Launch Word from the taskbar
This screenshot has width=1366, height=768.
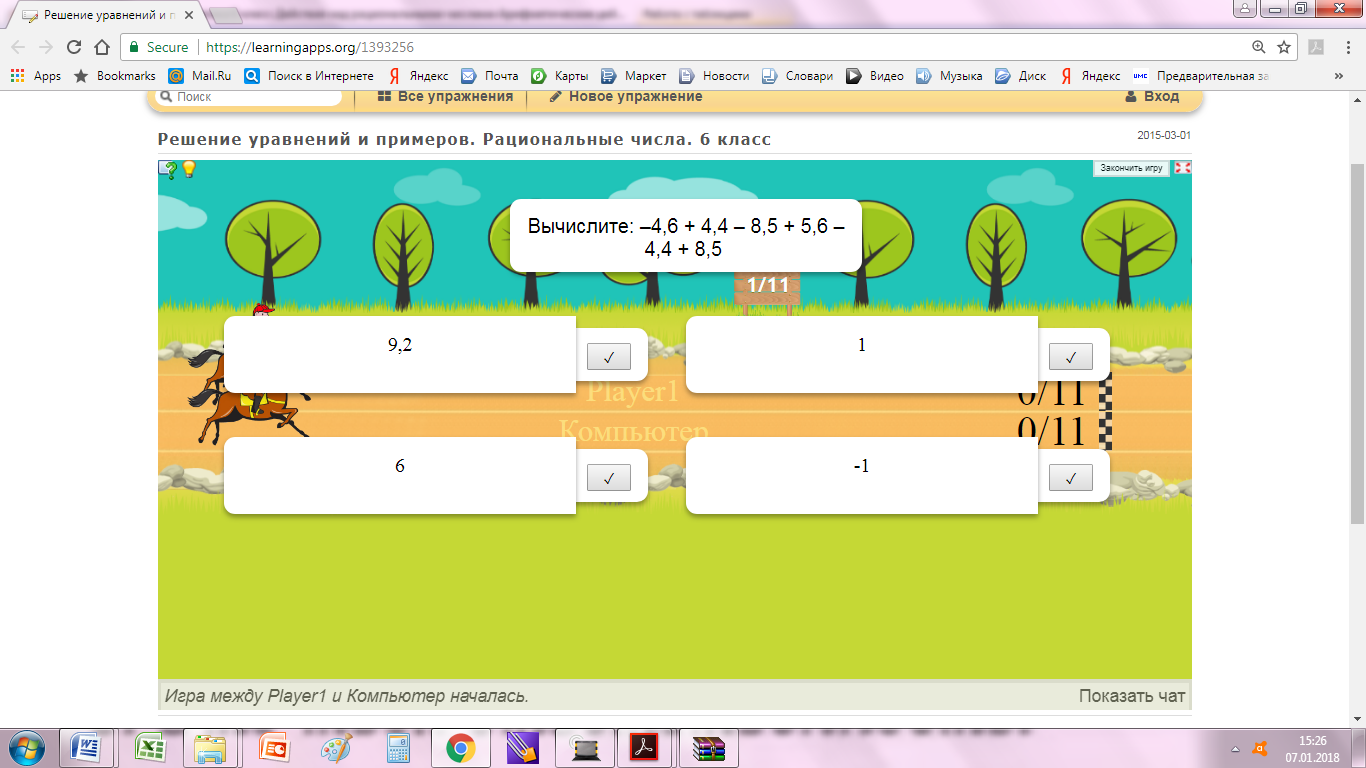[86, 747]
